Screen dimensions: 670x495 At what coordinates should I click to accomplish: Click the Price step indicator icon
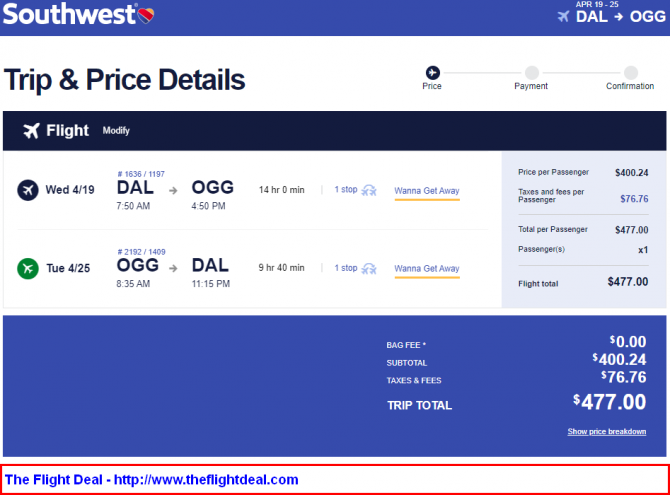tap(432, 73)
